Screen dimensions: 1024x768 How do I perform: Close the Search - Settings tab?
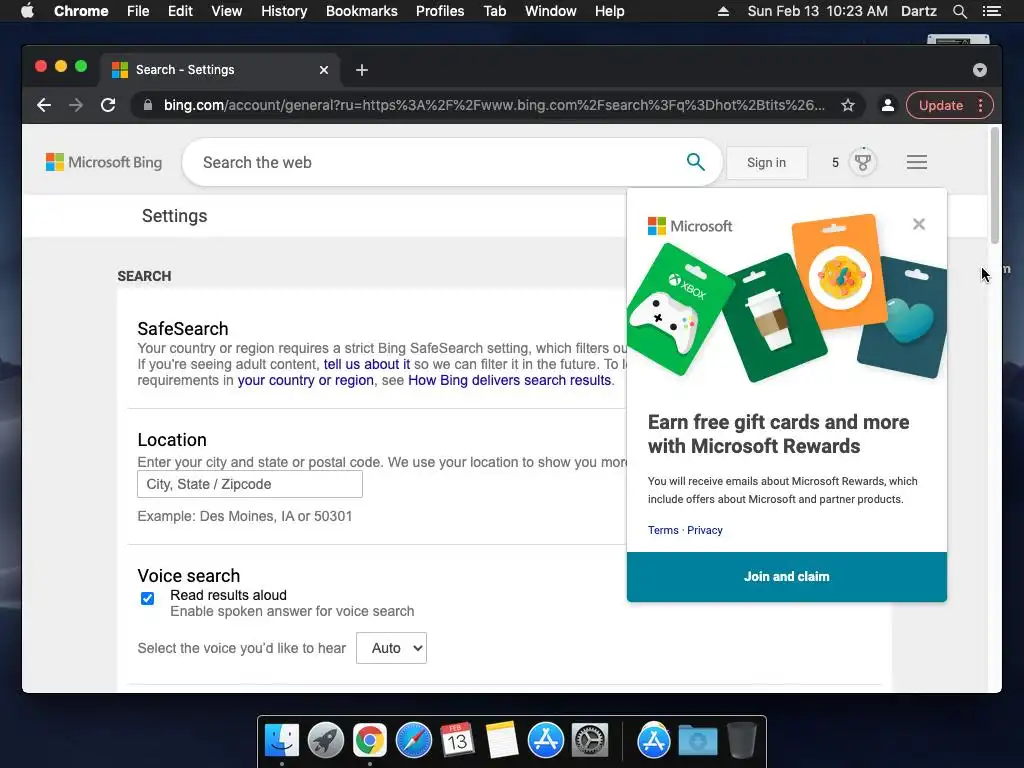point(324,70)
